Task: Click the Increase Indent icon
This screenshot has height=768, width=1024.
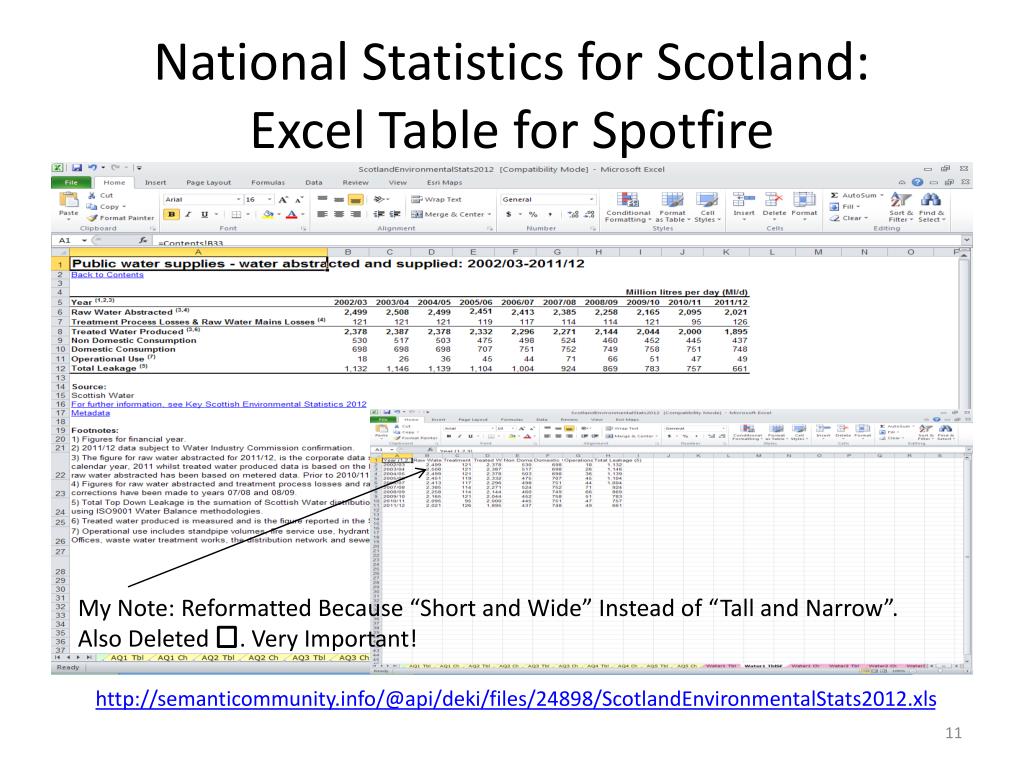Action: (x=395, y=214)
